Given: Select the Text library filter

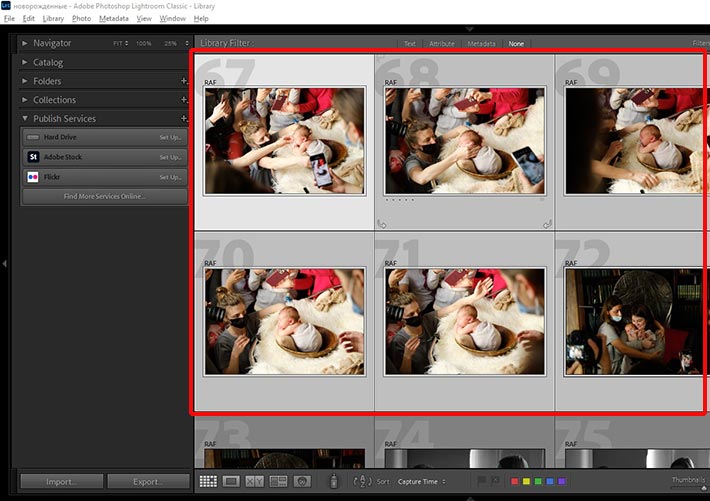Looking at the screenshot, I should point(410,44).
